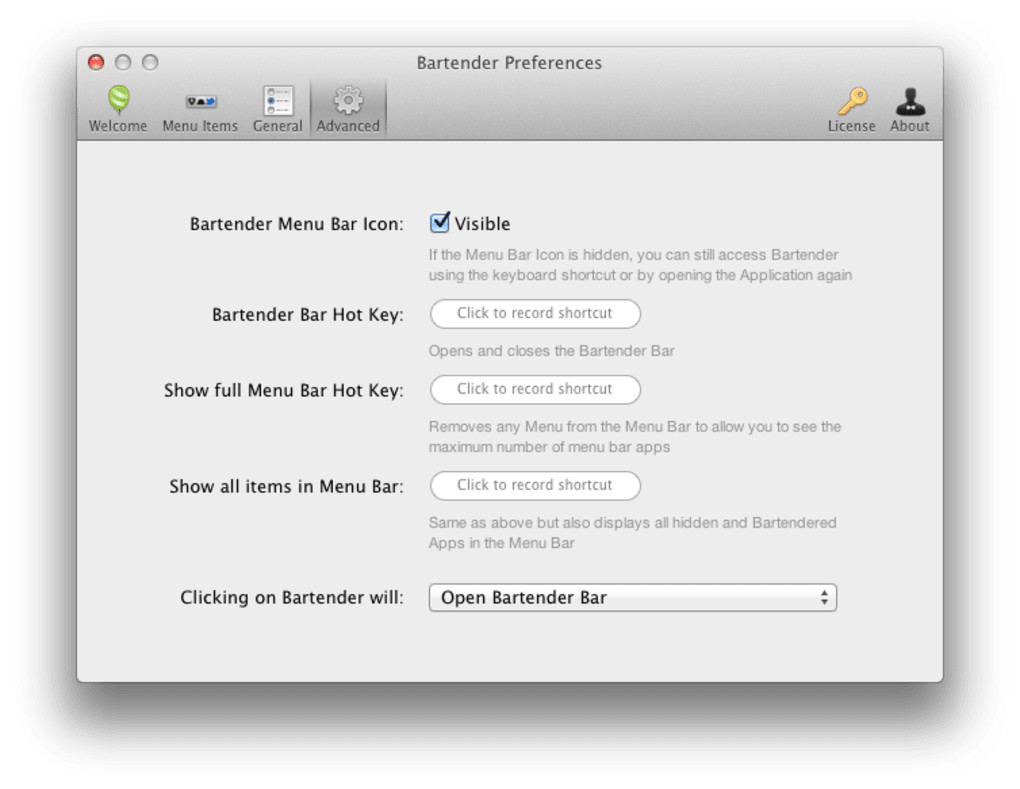The height and width of the screenshot is (789, 1020).
Task: Click the Bartender Menu Bar Icon label
Action: click(x=297, y=224)
